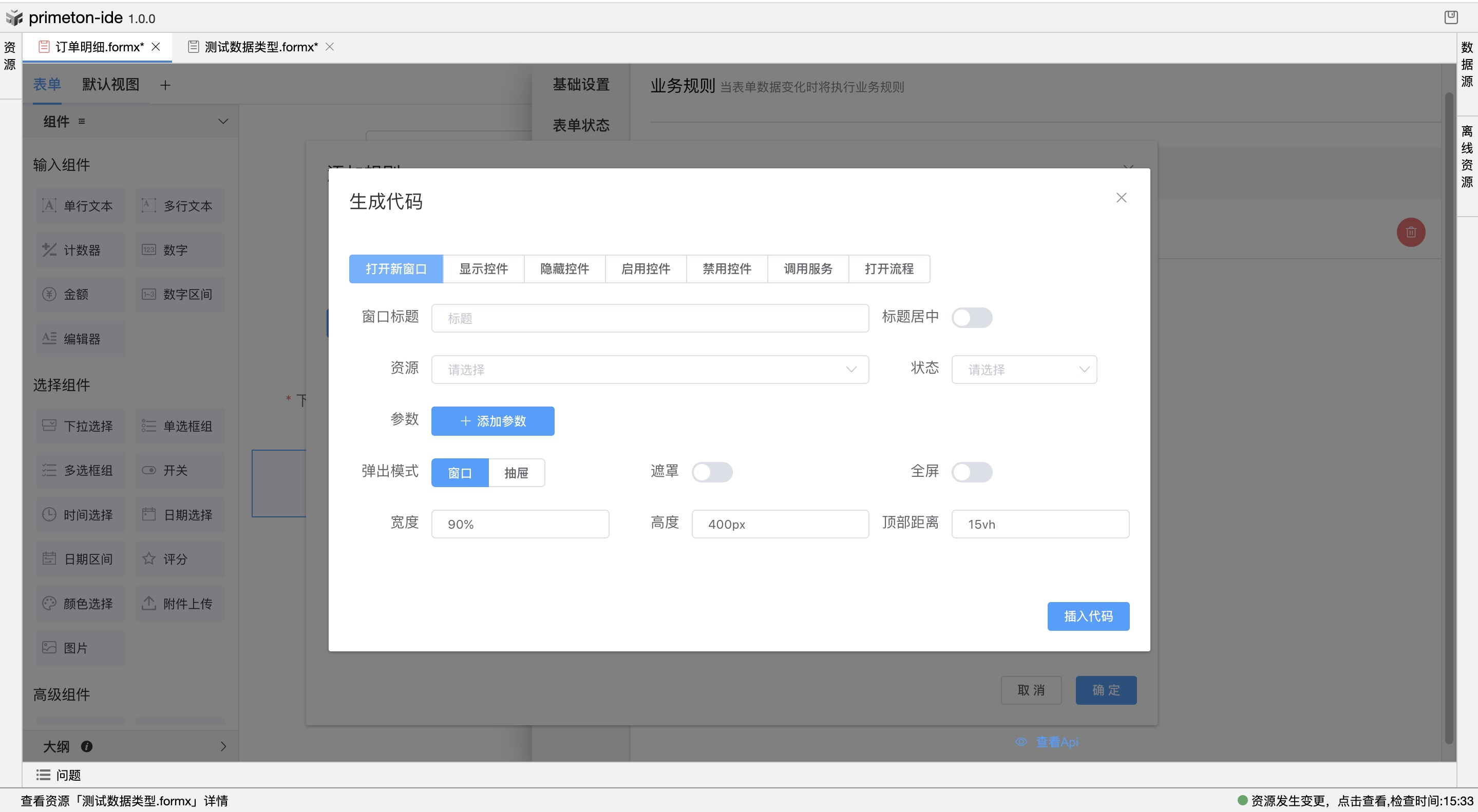Click the 窗口标题 input field
Screen dimensions: 1478x812
point(650,318)
